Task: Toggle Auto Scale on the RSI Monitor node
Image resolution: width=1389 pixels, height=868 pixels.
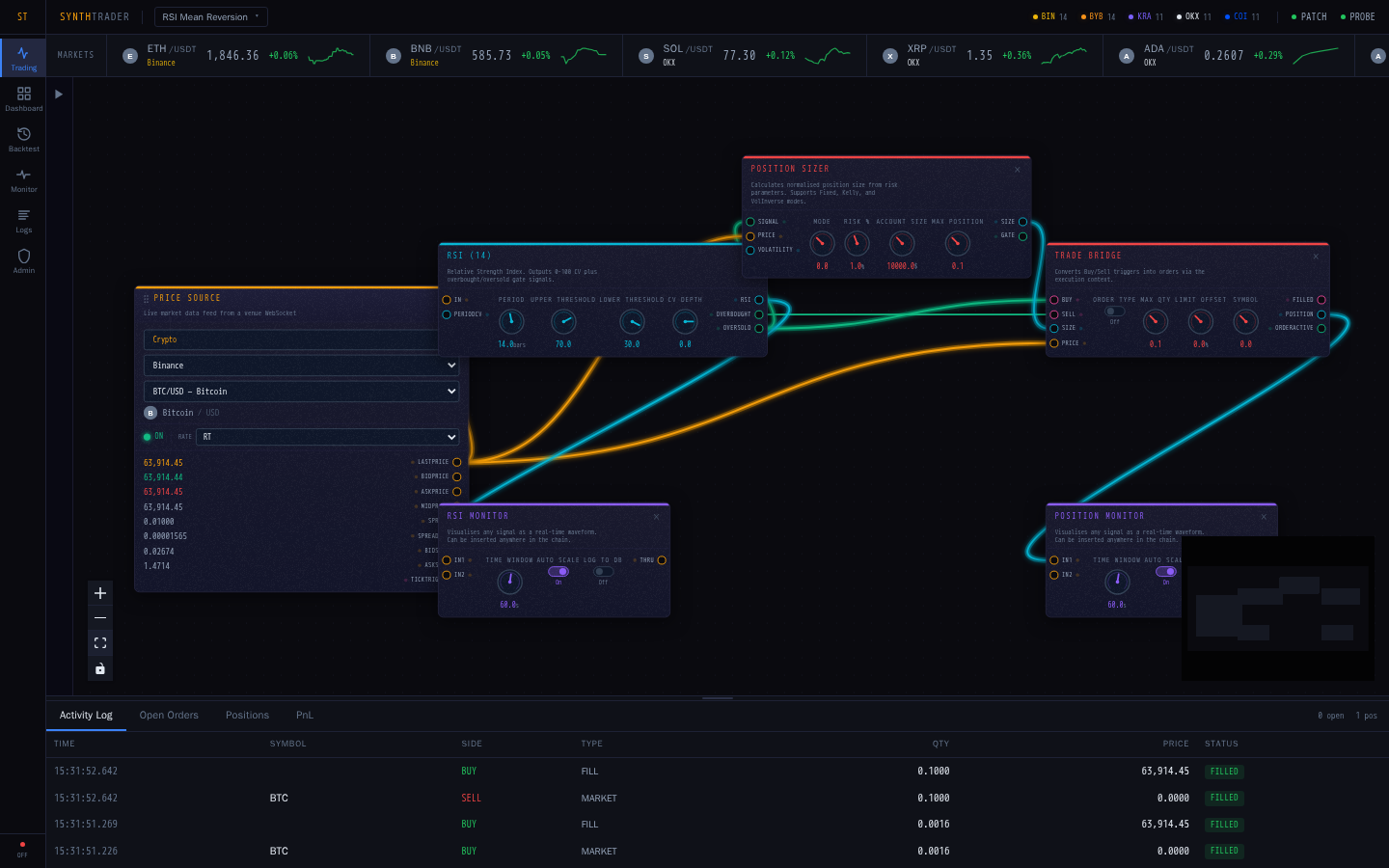Action: pos(559,572)
